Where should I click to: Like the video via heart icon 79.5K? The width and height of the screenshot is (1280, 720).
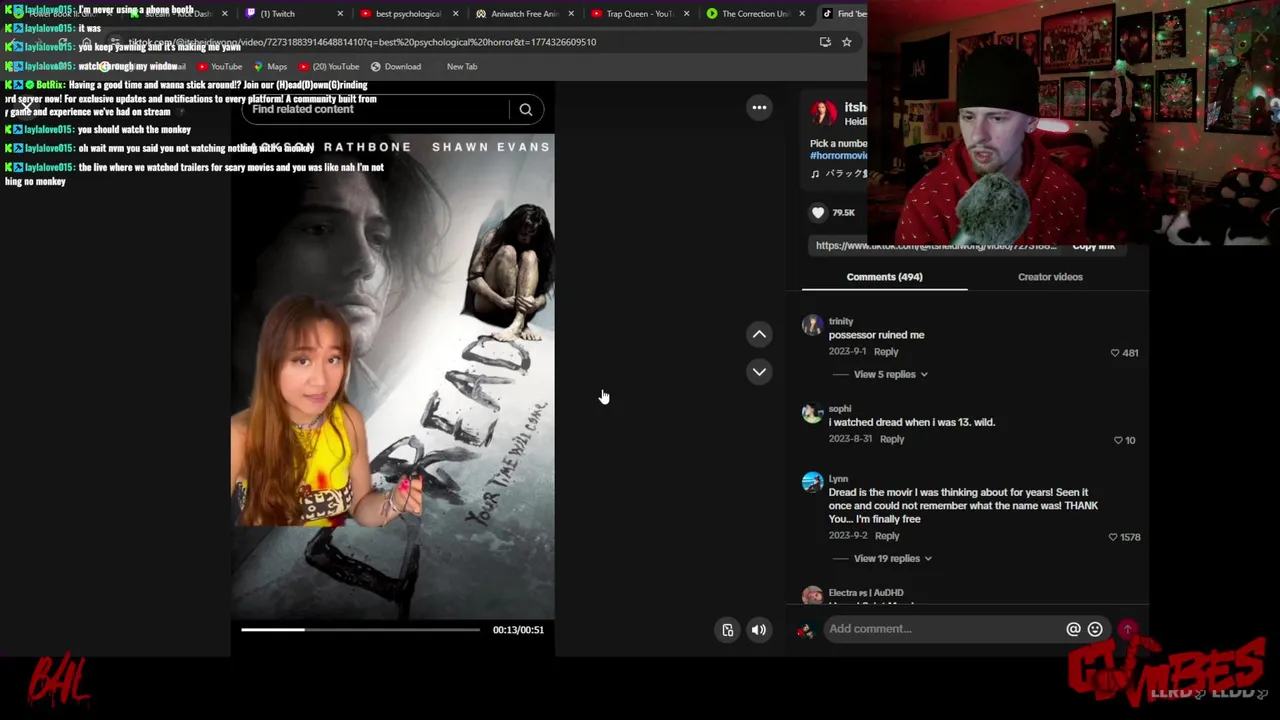click(x=818, y=212)
